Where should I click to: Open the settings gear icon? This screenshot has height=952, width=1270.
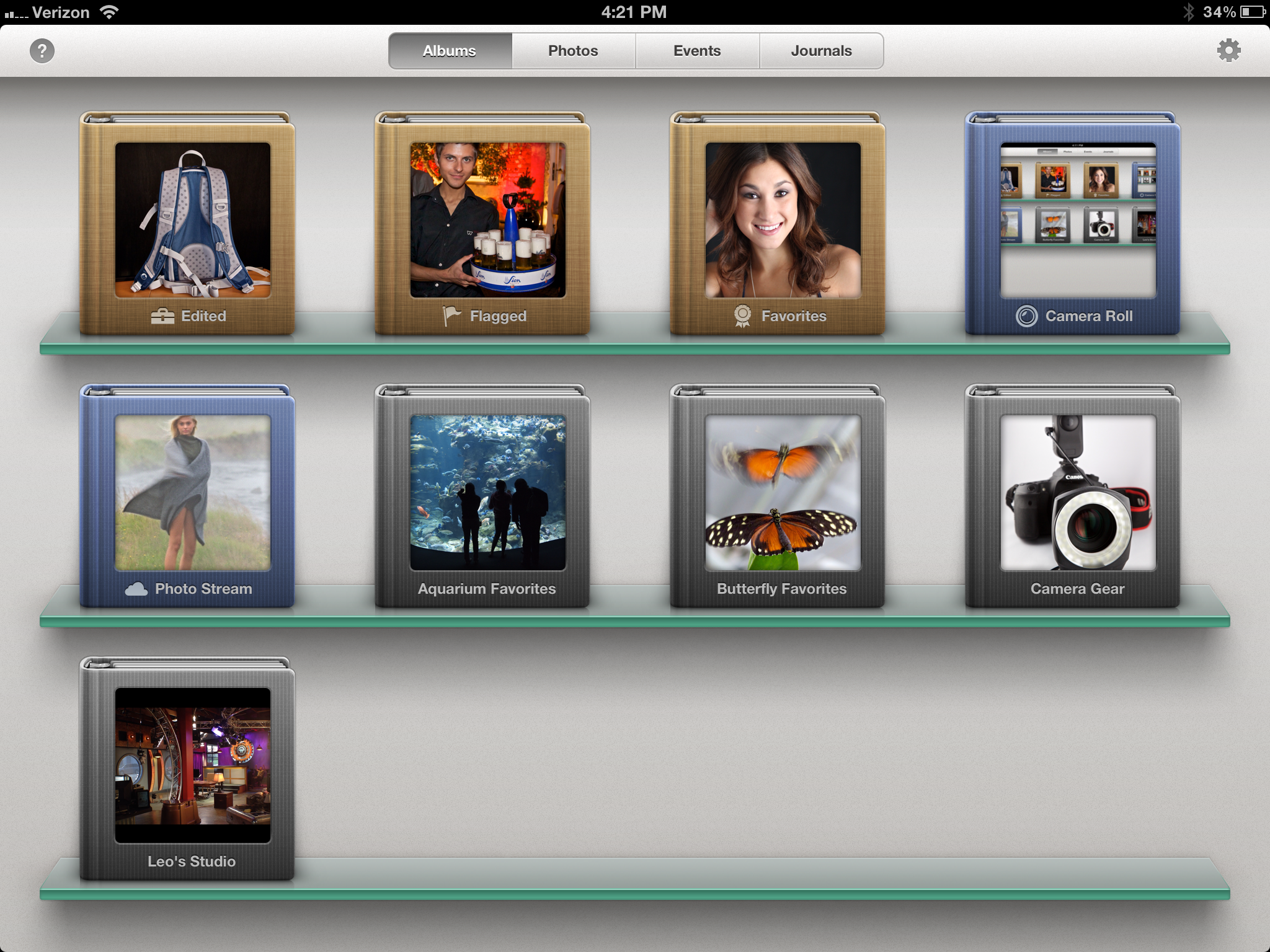point(1228,51)
